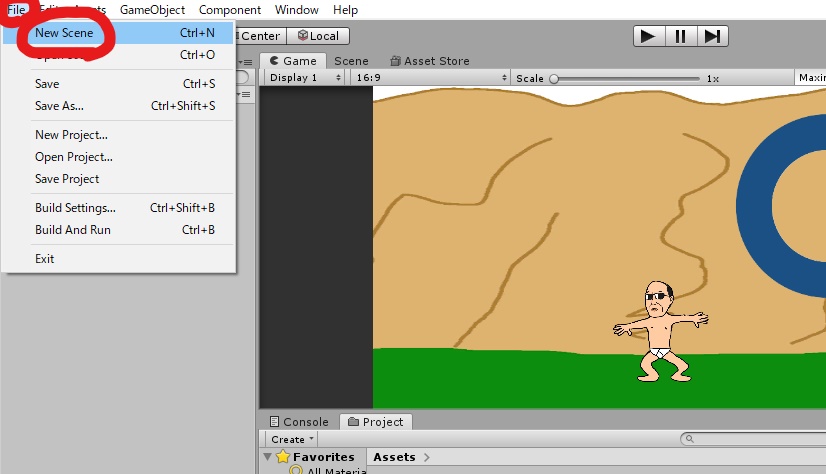Click the Step forward button
The image size is (826, 474).
coord(713,36)
